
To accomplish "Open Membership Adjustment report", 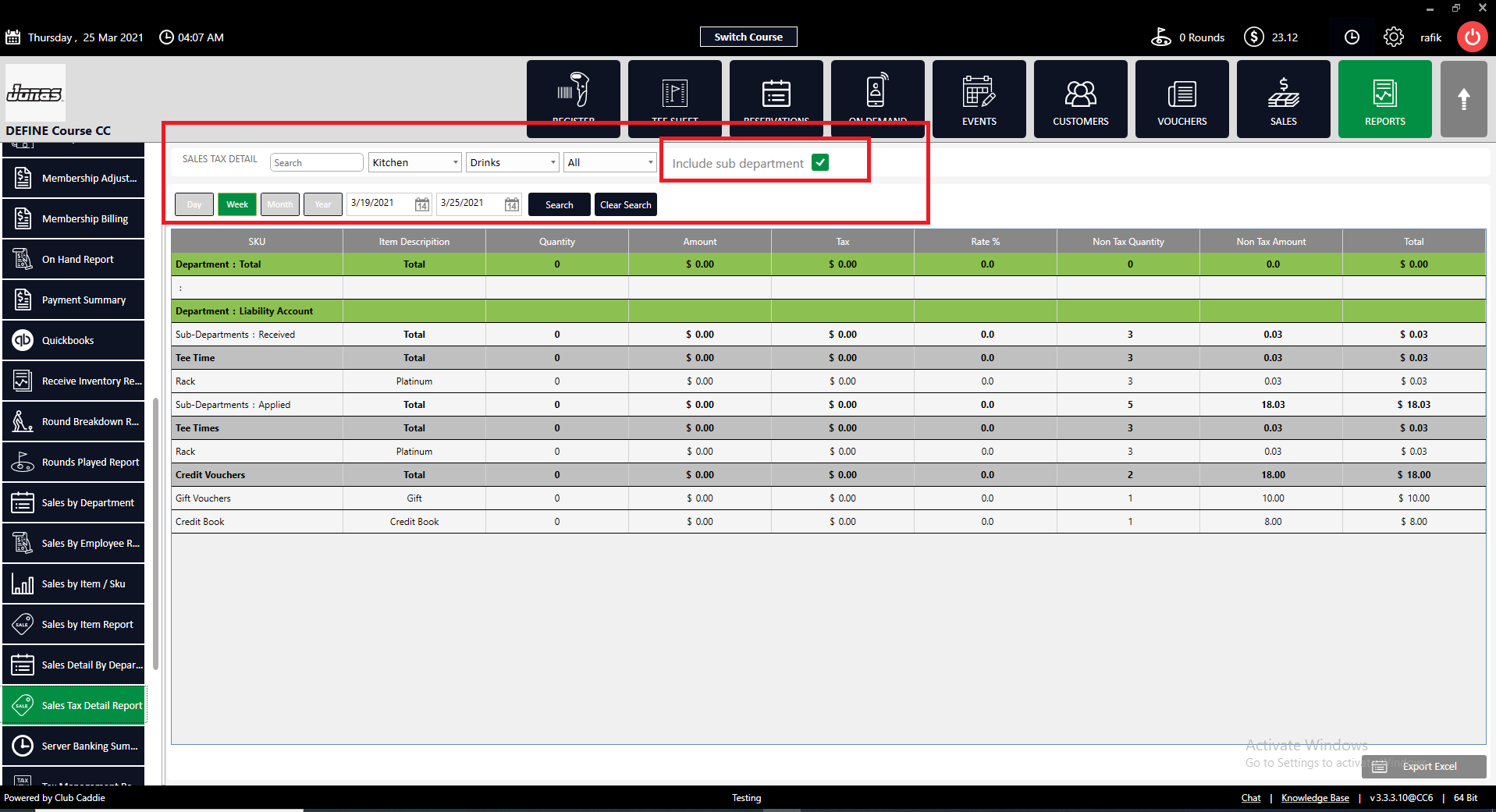I will pos(73,178).
